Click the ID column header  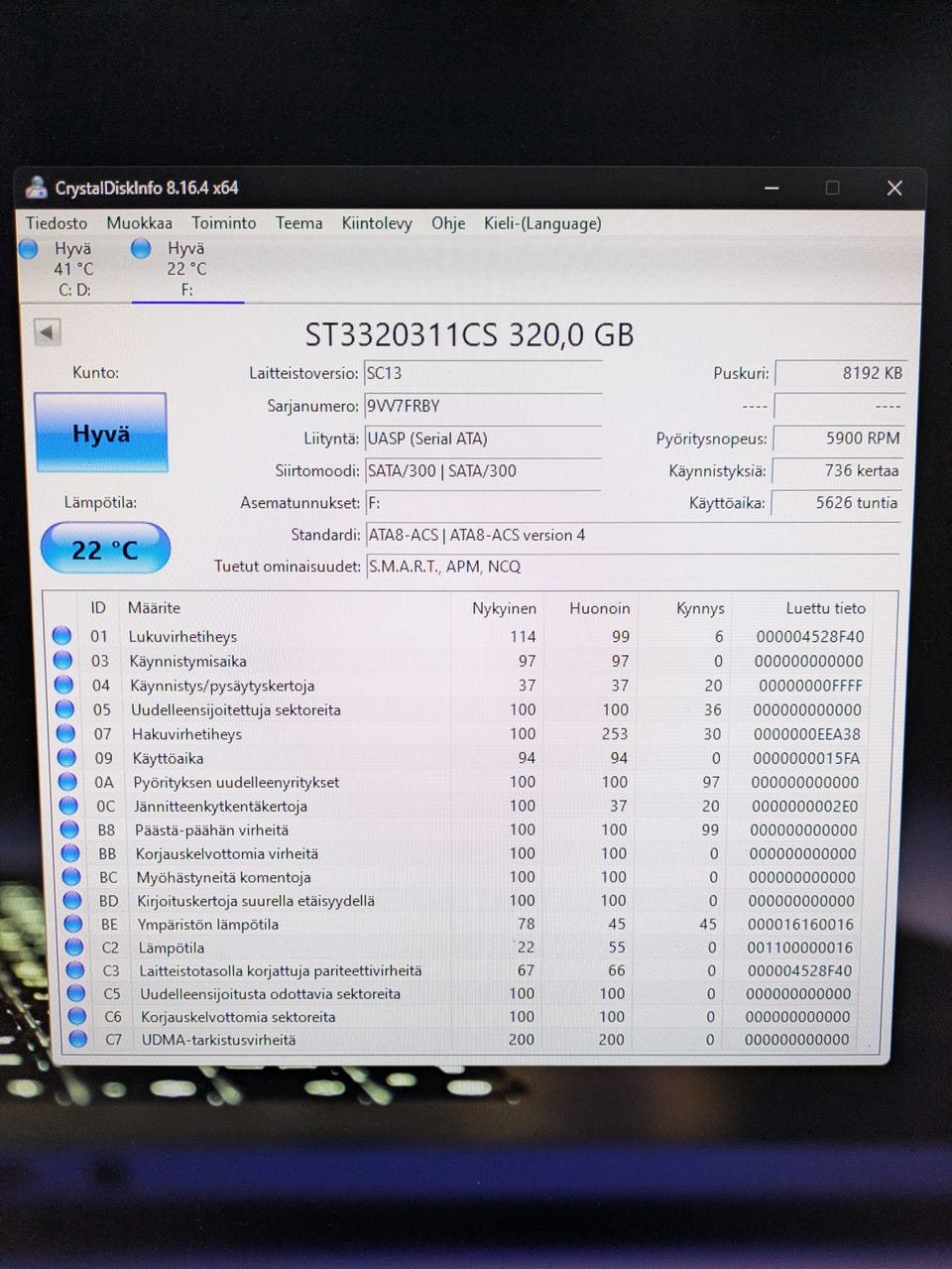point(98,608)
